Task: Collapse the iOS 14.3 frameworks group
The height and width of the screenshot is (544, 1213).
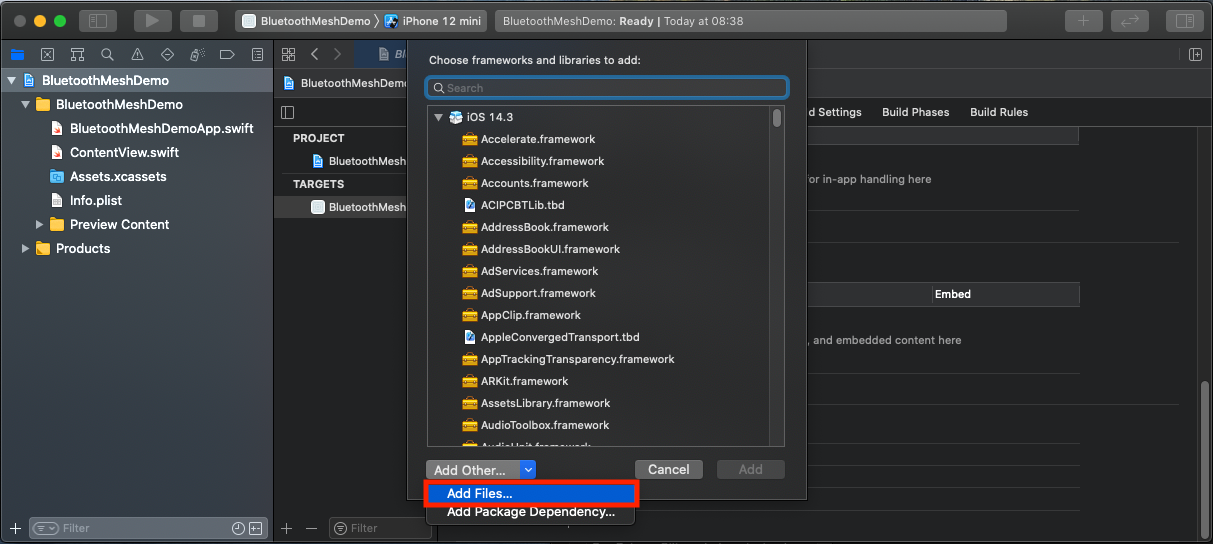Action: tap(438, 117)
